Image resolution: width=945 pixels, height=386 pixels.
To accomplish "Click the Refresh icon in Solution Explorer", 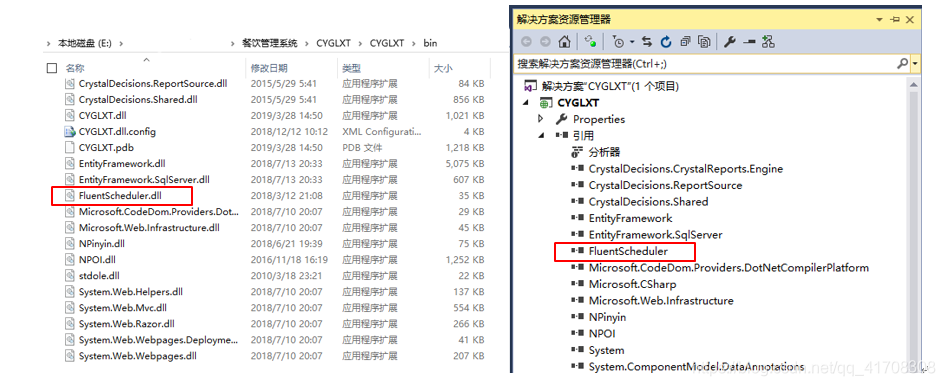I will pos(666,42).
